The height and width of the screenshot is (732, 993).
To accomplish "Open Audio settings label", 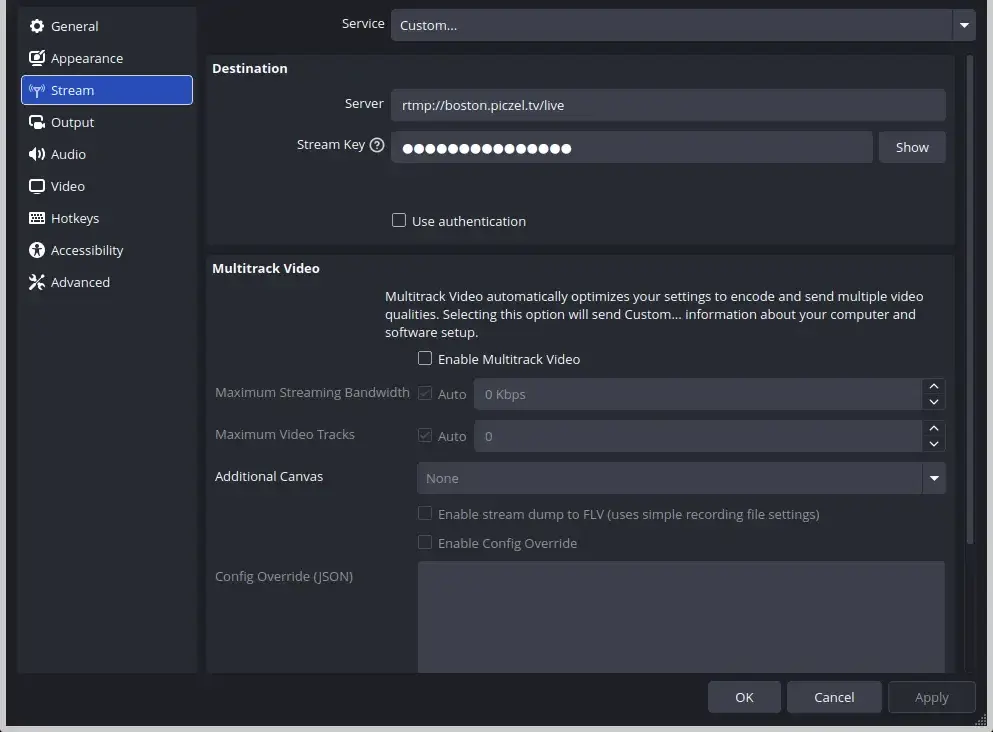I will [x=68, y=155].
